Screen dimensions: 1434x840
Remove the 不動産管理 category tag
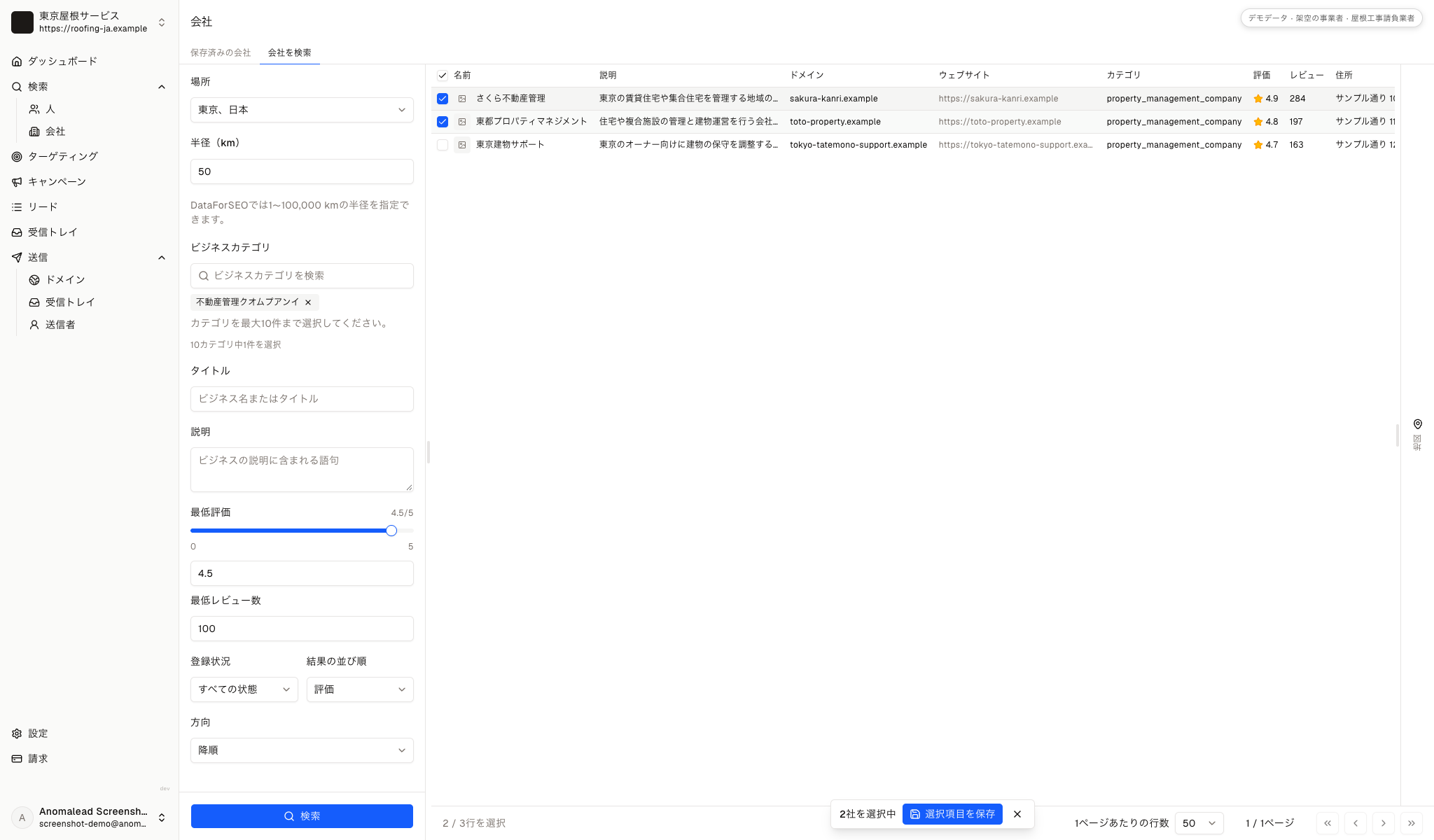(308, 302)
